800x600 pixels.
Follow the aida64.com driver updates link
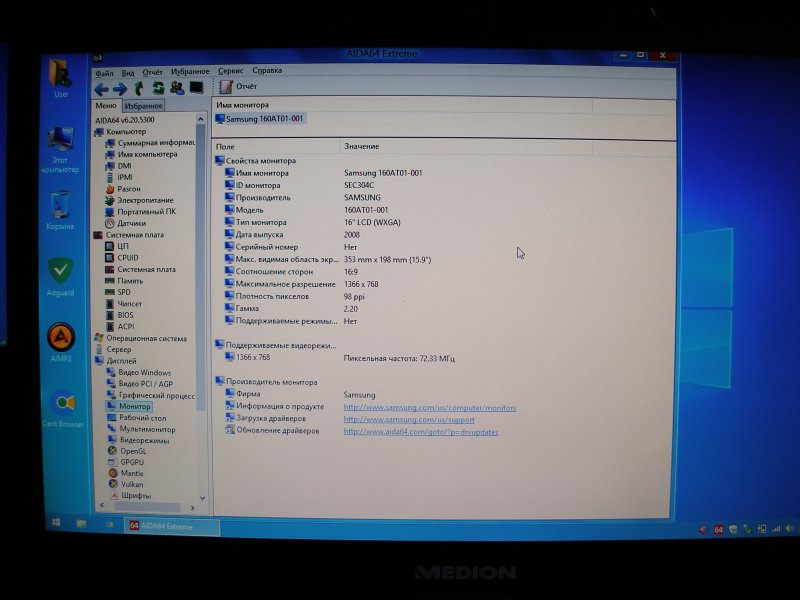420,432
